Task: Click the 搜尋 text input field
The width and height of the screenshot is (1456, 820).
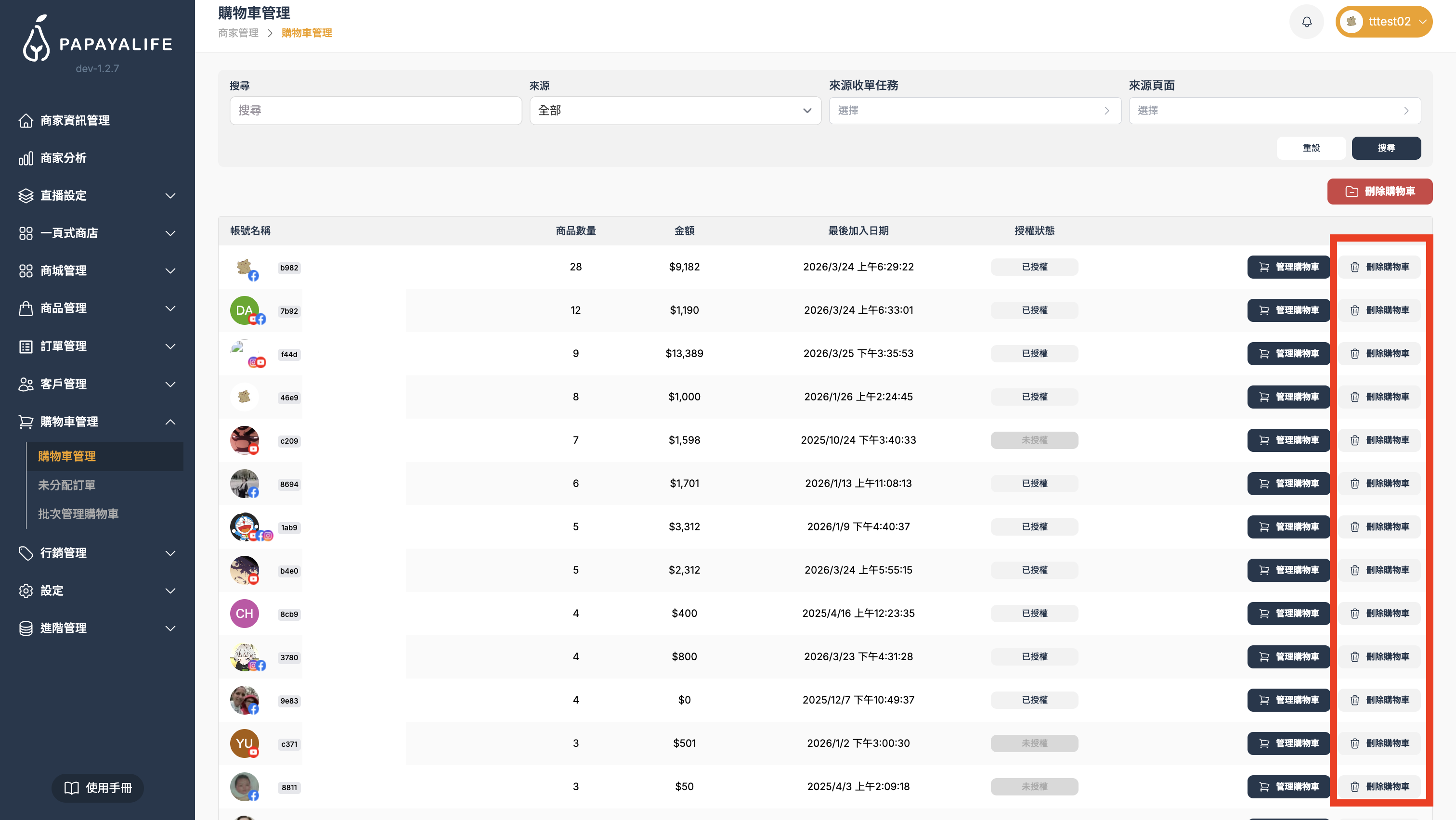Action: coord(375,111)
